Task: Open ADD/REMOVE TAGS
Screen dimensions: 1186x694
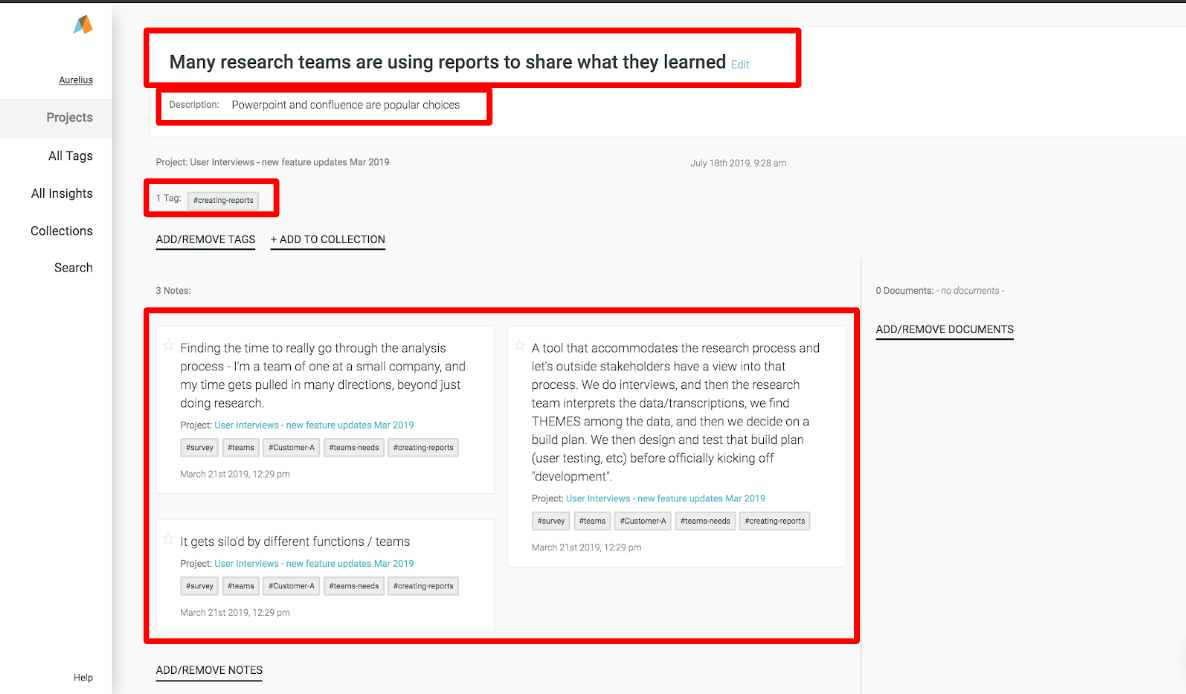Action: click(205, 237)
